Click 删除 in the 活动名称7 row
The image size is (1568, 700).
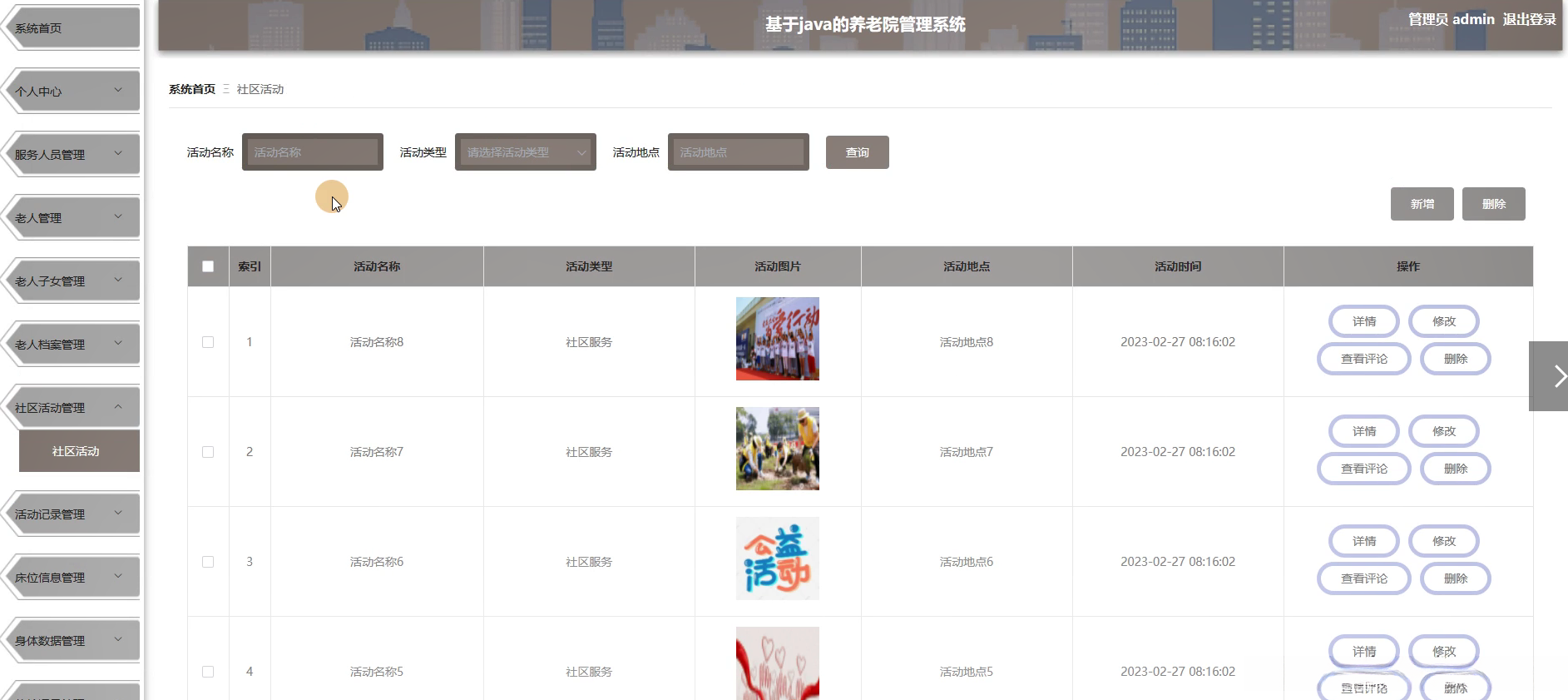1456,469
